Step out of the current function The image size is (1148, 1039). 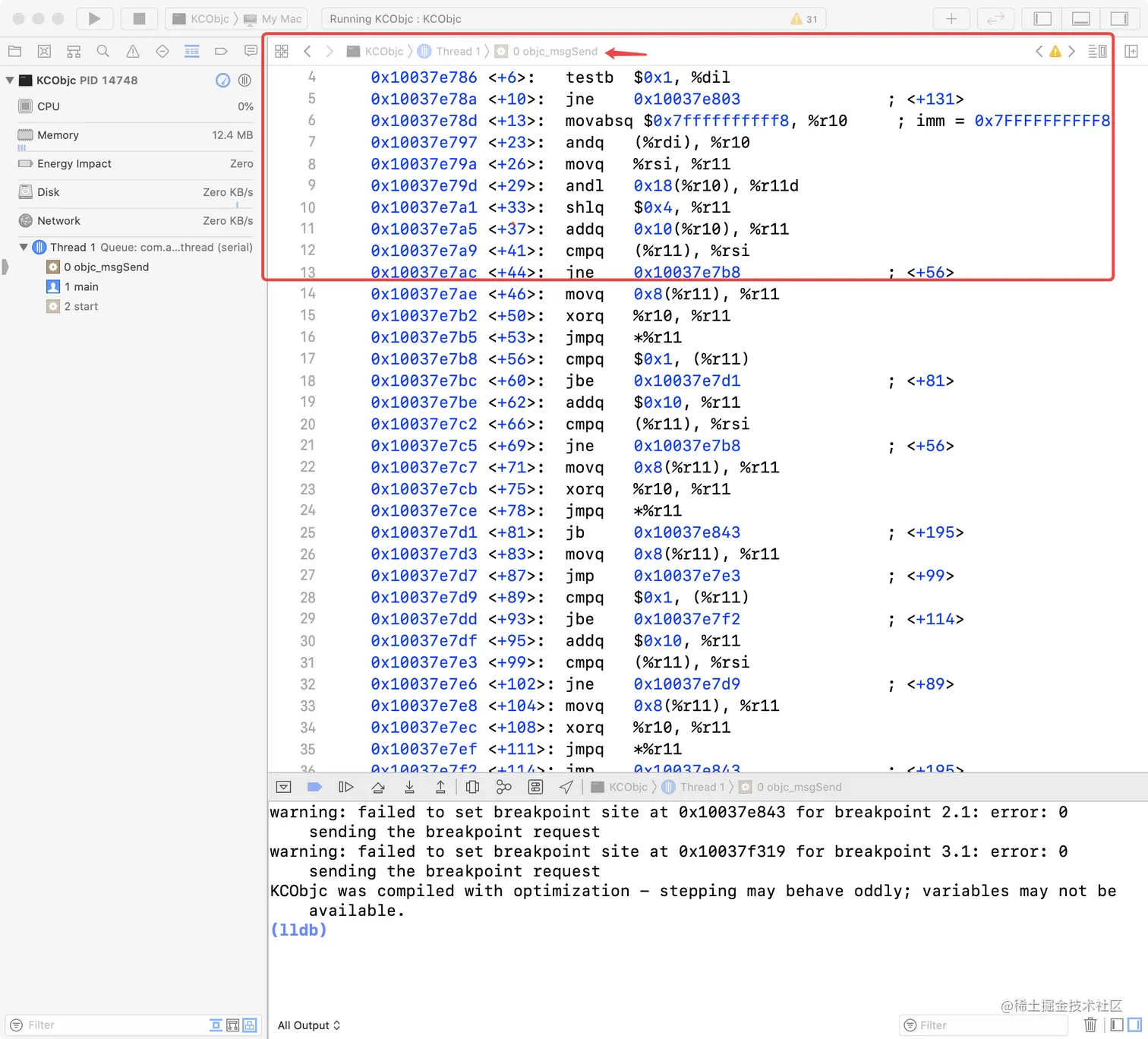[x=440, y=787]
